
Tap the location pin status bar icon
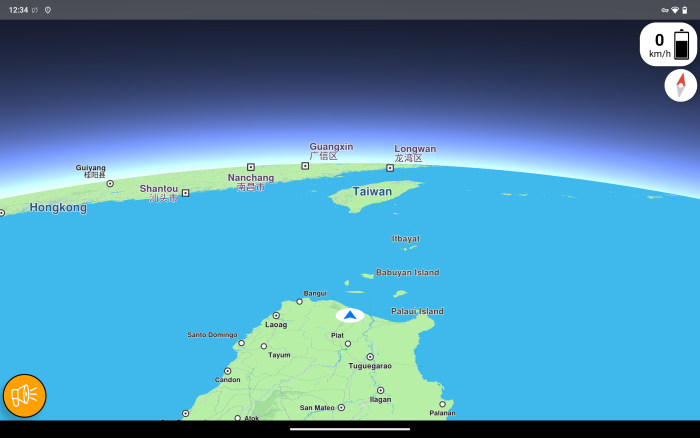pyautogui.click(x=47, y=10)
